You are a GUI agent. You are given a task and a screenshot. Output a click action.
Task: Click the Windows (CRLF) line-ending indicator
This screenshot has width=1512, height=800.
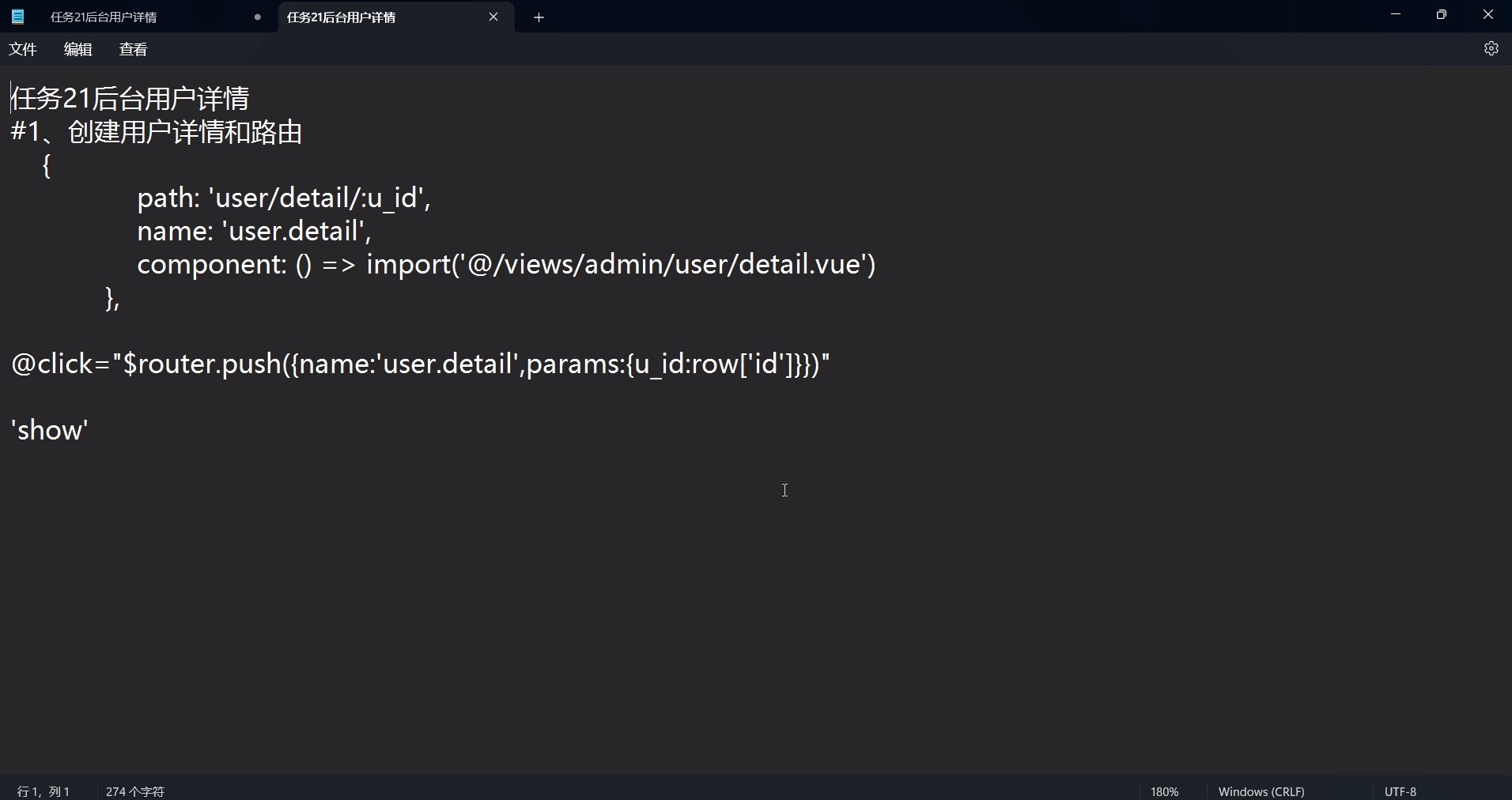[x=1261, y=791]
